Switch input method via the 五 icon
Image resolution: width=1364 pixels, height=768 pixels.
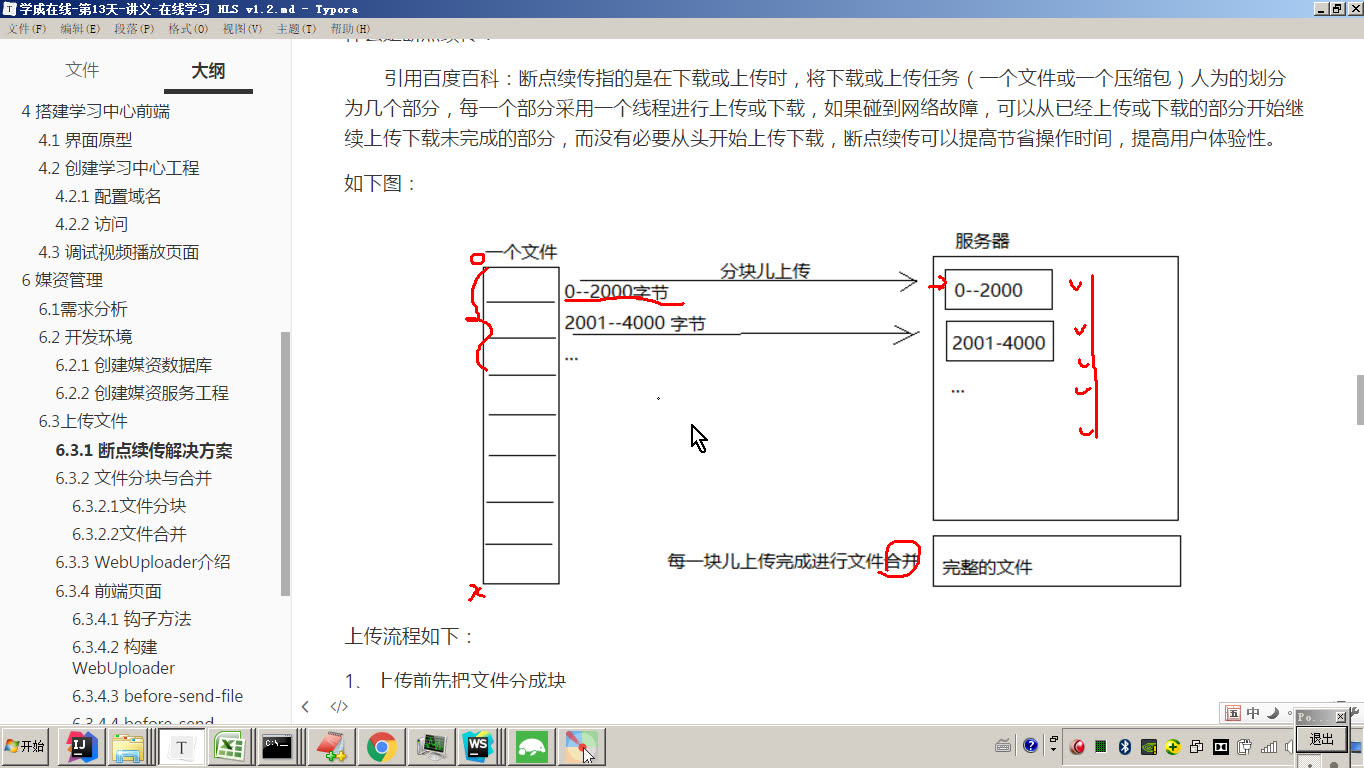[x=1234, y=712]
